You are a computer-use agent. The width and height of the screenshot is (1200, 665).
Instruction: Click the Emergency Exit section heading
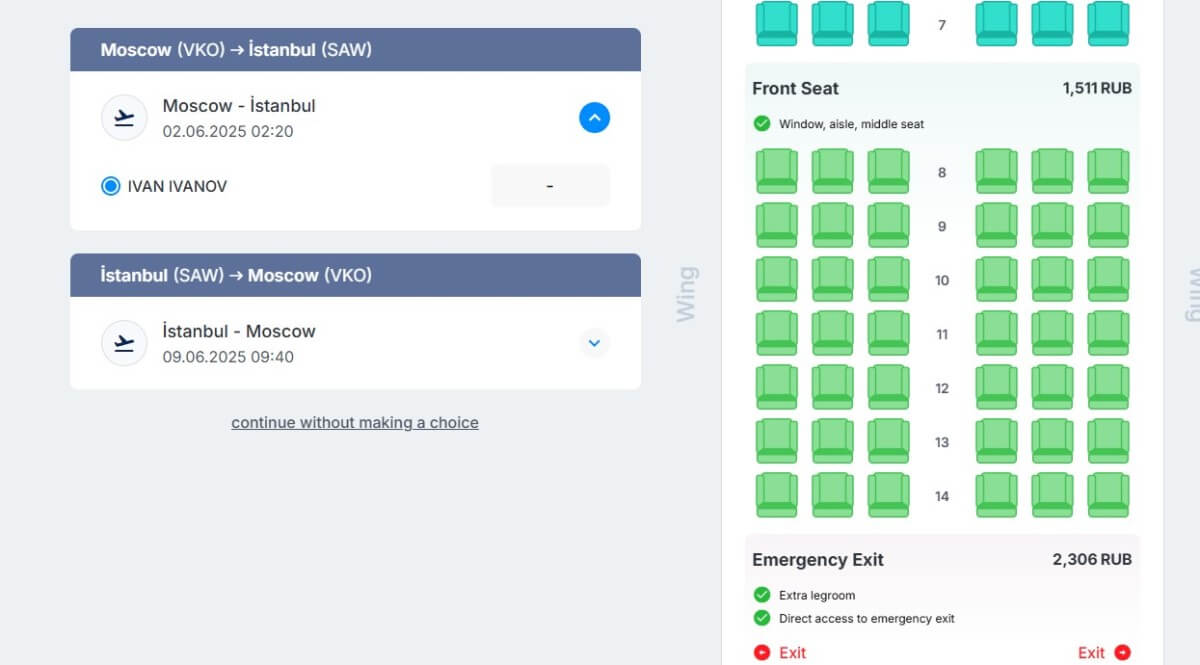point(818,560)
